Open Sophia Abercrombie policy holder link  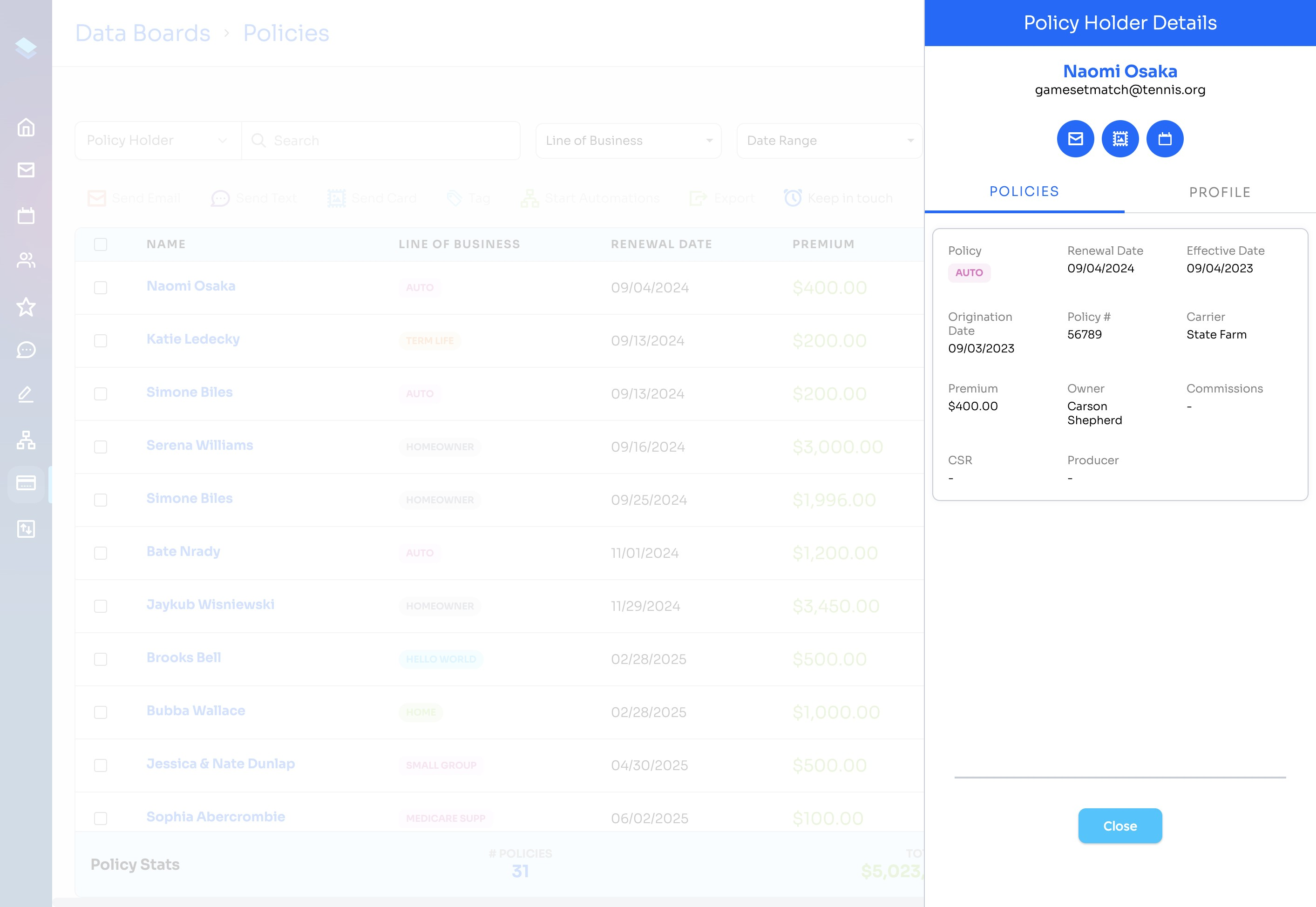[216, 817]
